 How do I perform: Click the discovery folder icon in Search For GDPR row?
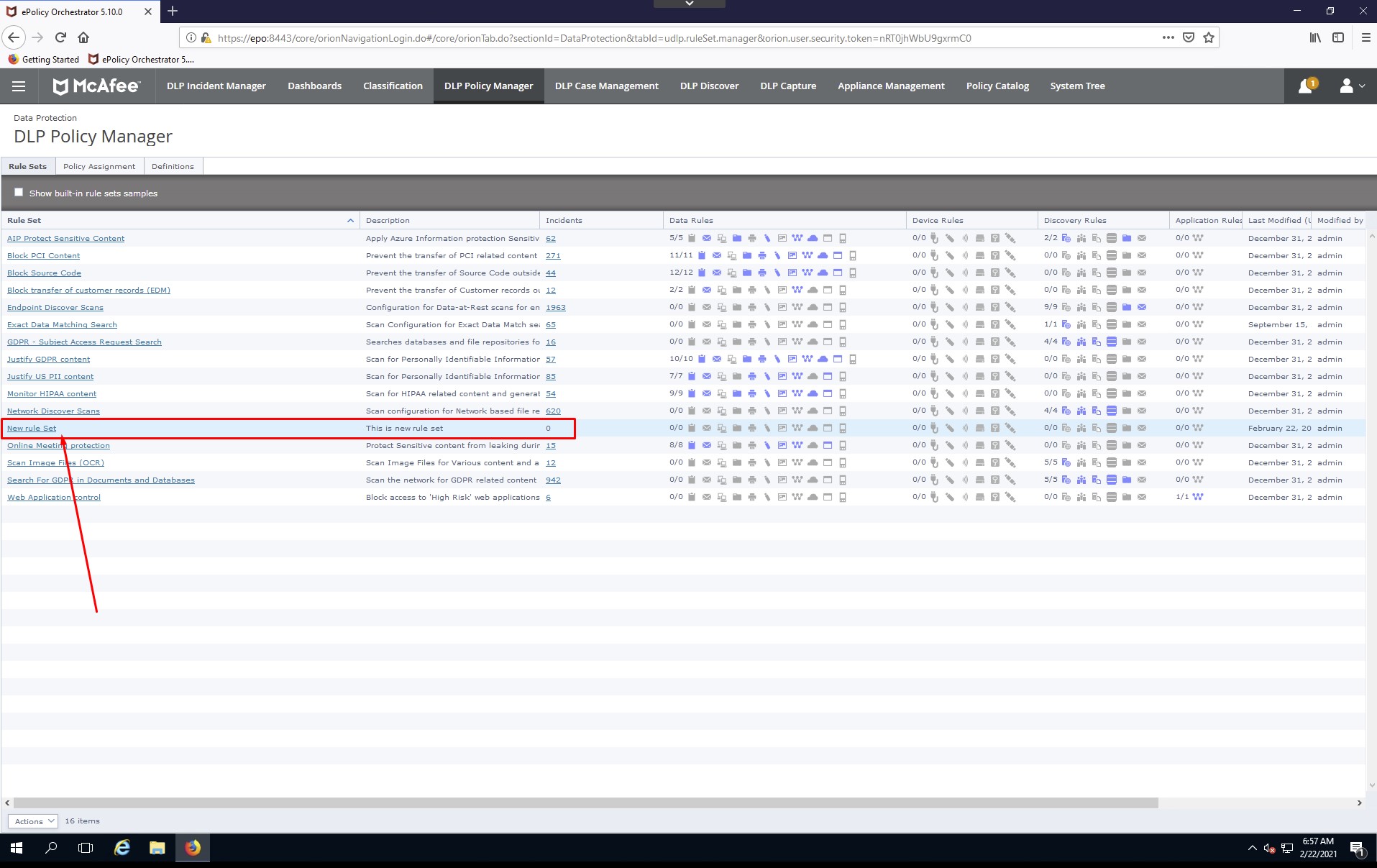1127,480
